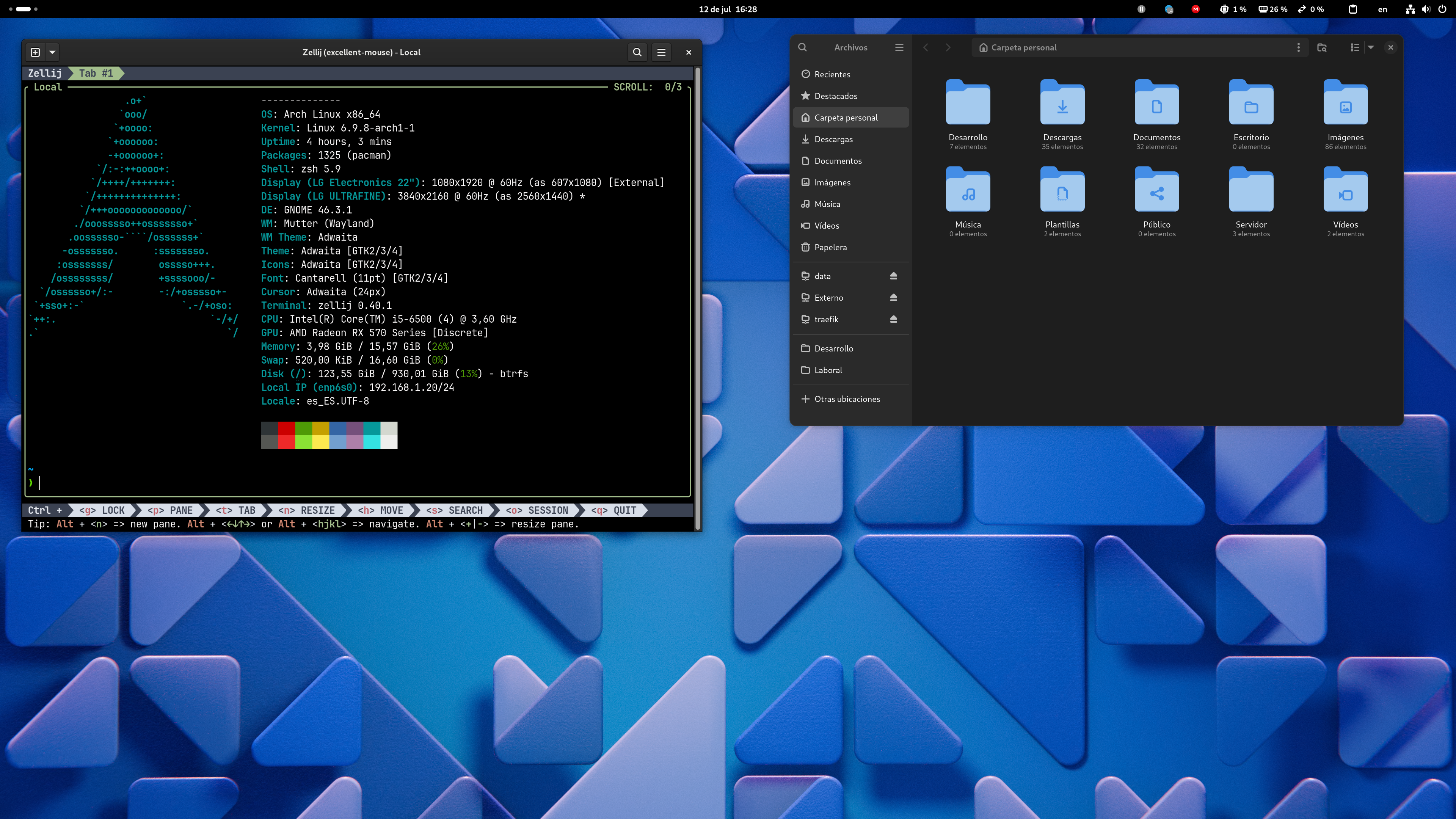
Task: Open the Archivos sidebar hamburger menu
Action: pyautogui.click(x=899, y=47)
